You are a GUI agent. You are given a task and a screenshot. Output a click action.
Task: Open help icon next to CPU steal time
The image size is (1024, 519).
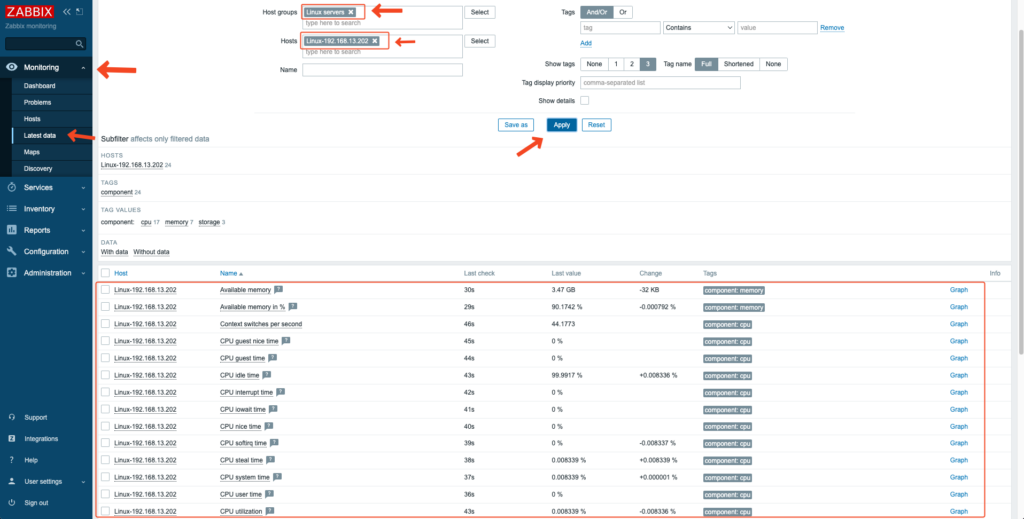click(270, 460)
